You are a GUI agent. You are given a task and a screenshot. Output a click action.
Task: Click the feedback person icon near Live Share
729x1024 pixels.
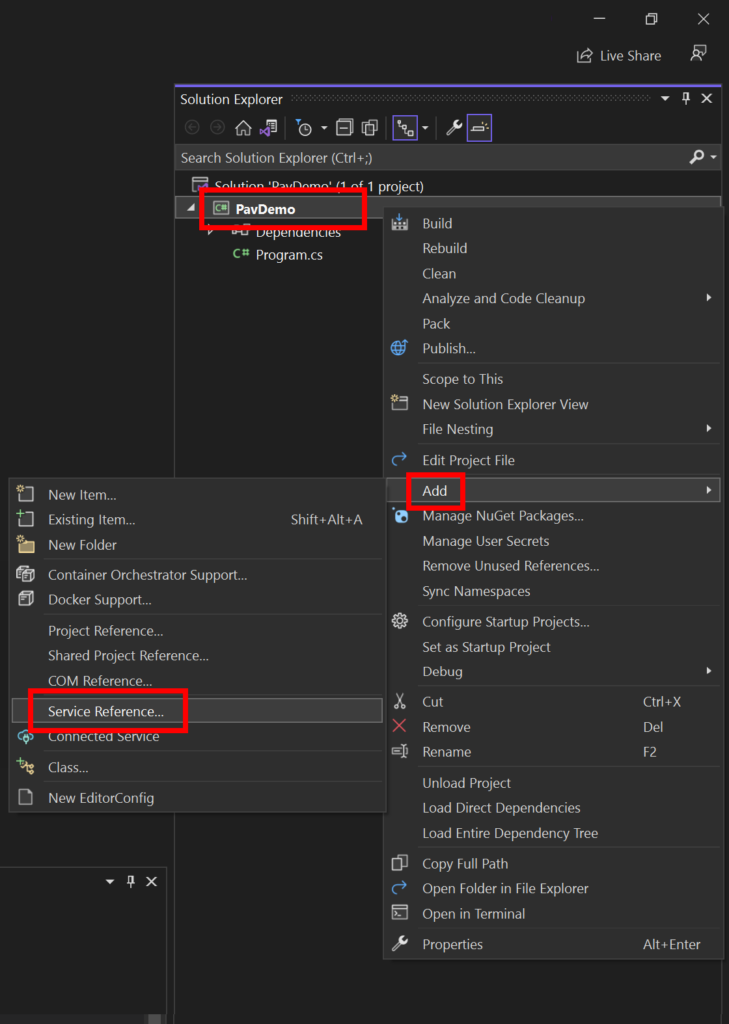pos(698,55)
